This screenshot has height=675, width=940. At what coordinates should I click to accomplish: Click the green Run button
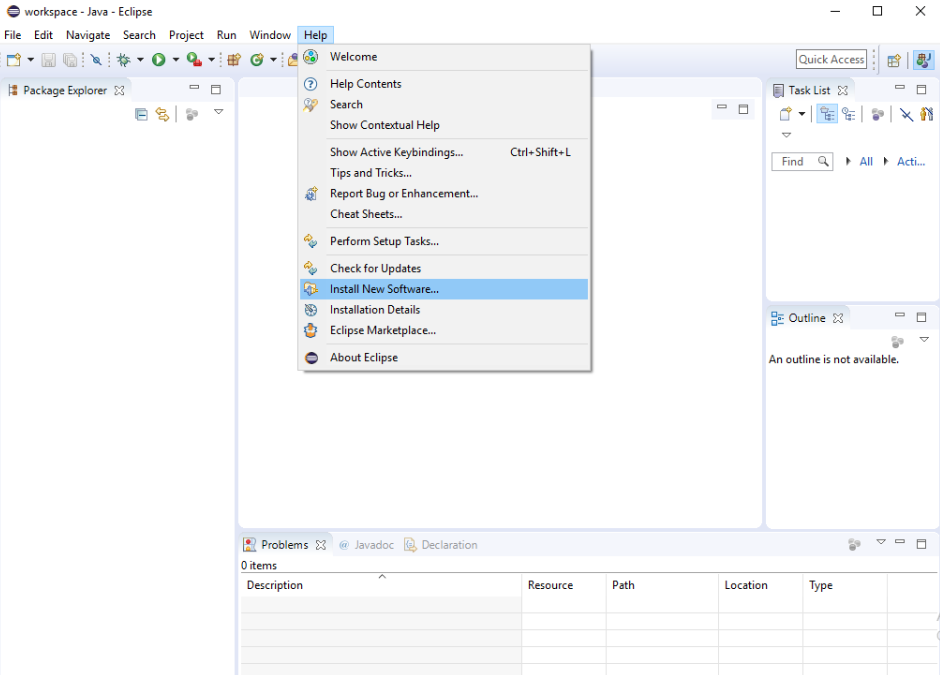[159, 59]
